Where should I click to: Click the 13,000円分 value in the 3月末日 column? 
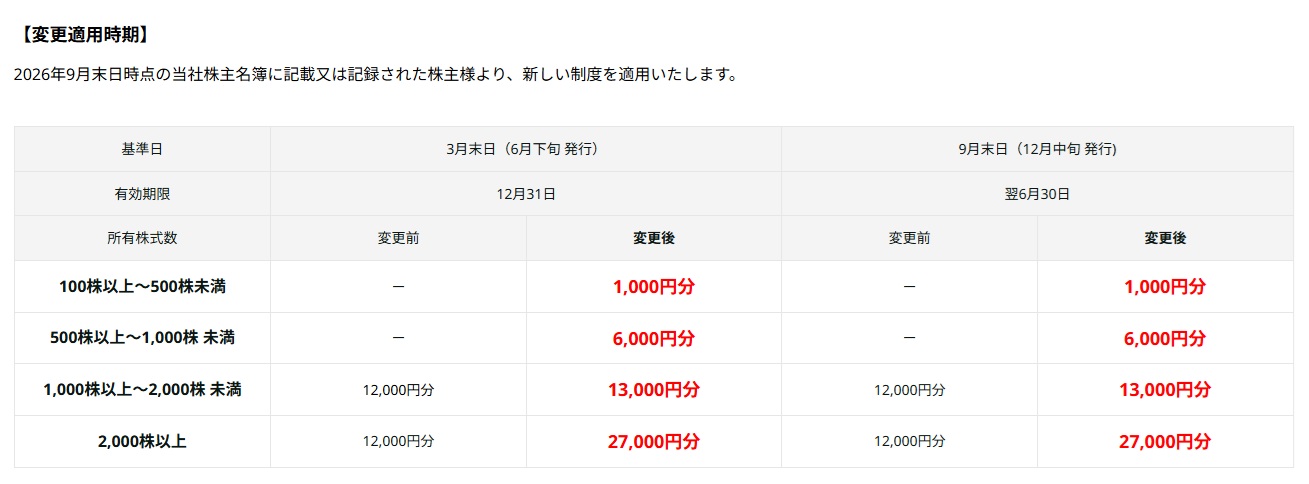(654, 390)
